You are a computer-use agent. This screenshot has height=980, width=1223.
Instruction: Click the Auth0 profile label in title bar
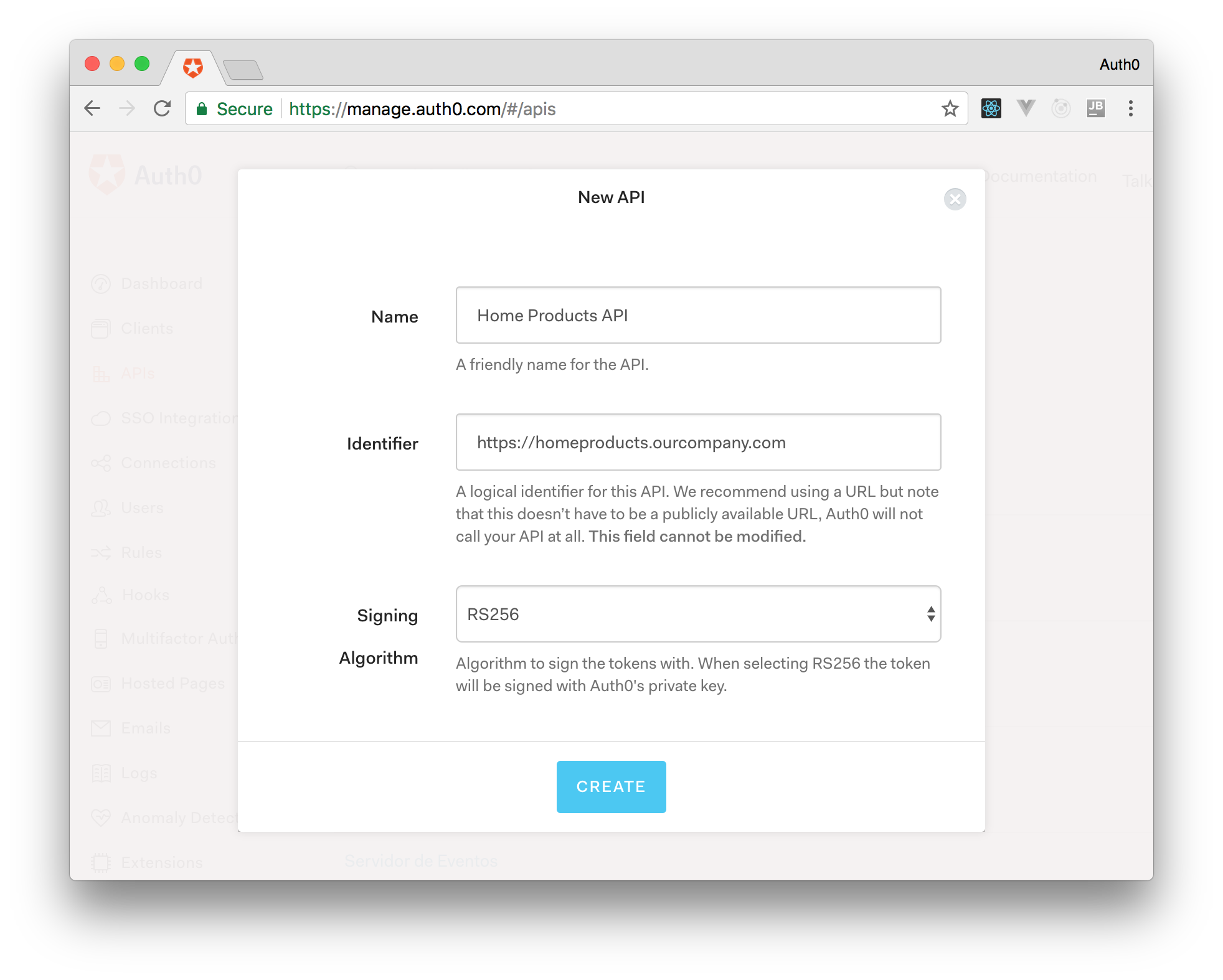1119,65
